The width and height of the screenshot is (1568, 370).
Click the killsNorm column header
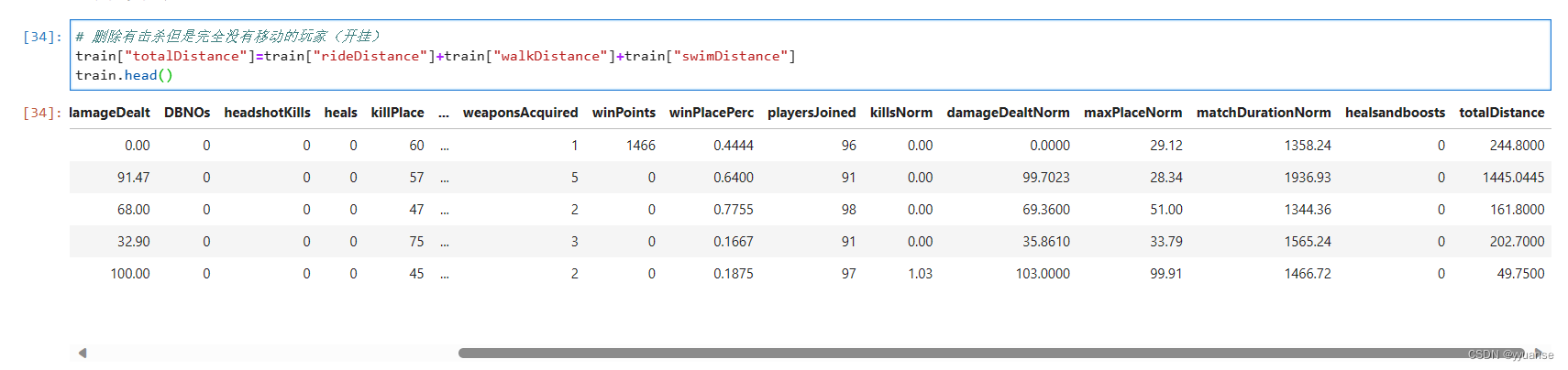pos(901,113)
